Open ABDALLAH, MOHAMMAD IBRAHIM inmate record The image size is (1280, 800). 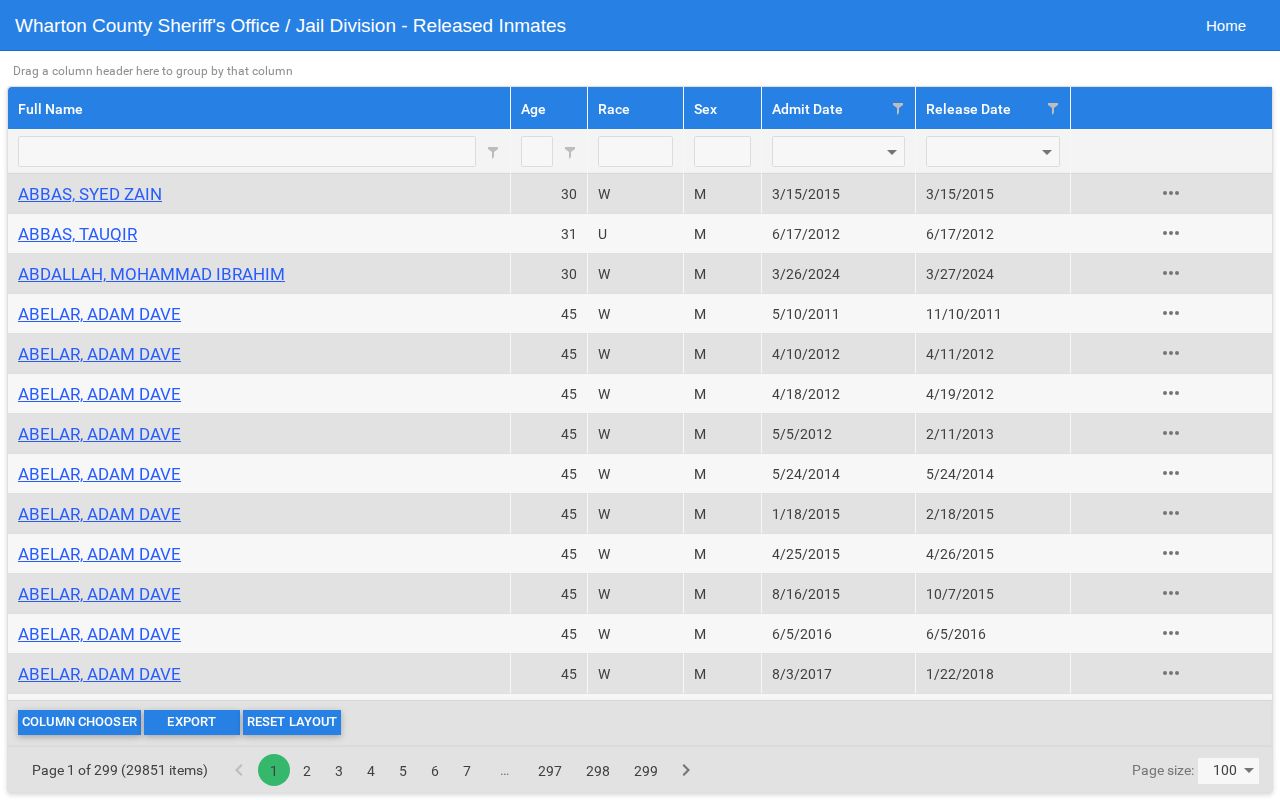(151, 274)
